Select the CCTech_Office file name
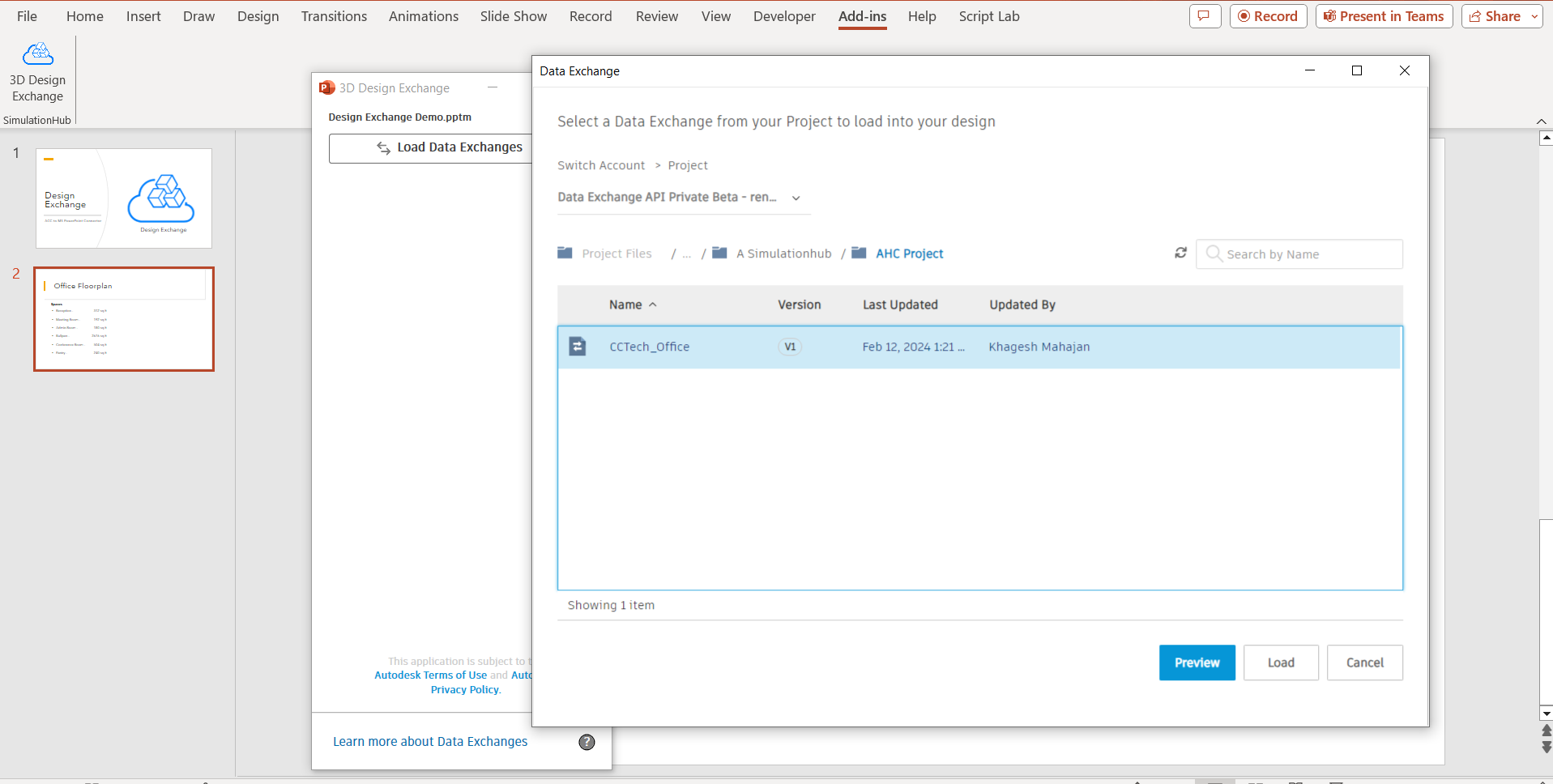Viewport: 1553px width, 784px height. pyautogui.click(x=649, y=347)
